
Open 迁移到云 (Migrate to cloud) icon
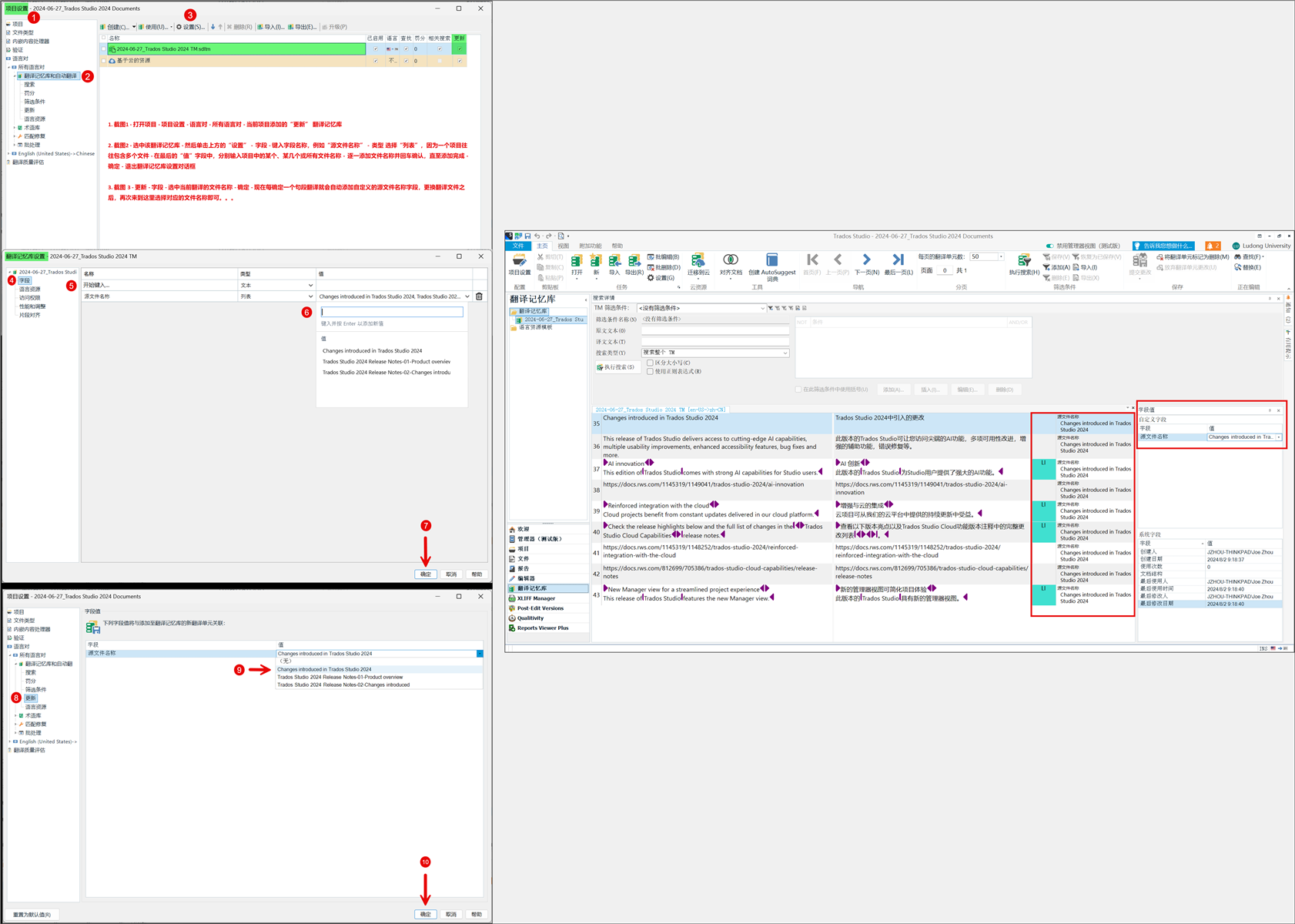(698, 265)
